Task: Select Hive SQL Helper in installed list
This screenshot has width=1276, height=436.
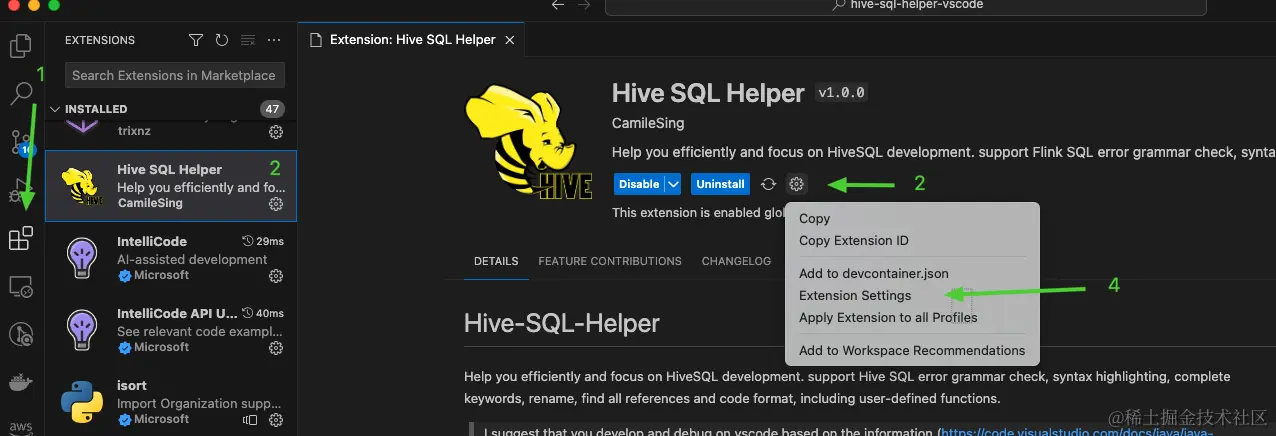Action: click(x=172, y=186)
